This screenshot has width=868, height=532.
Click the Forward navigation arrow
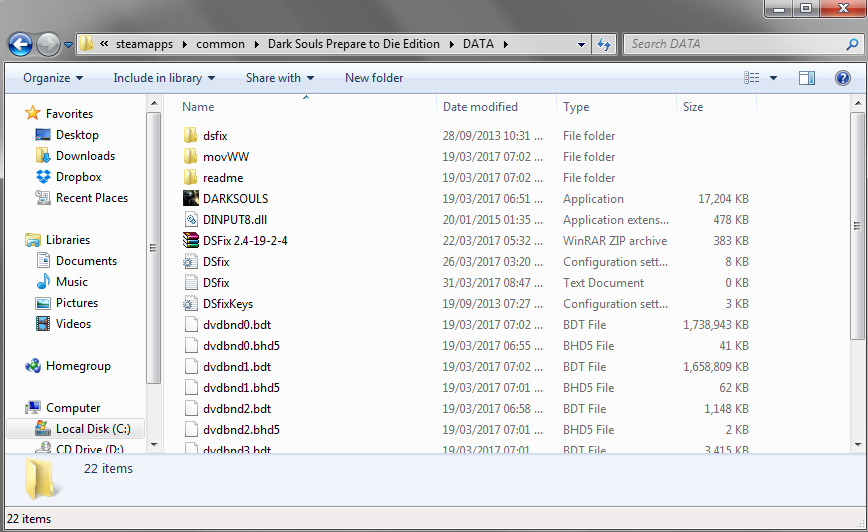point(48,44)
